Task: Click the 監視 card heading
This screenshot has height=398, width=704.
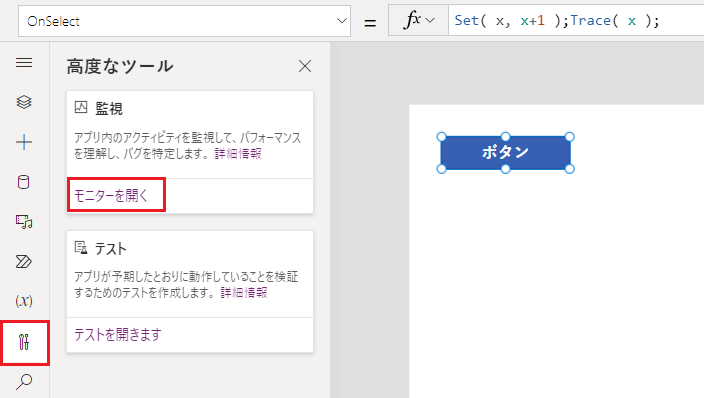Action: point(109,108)
